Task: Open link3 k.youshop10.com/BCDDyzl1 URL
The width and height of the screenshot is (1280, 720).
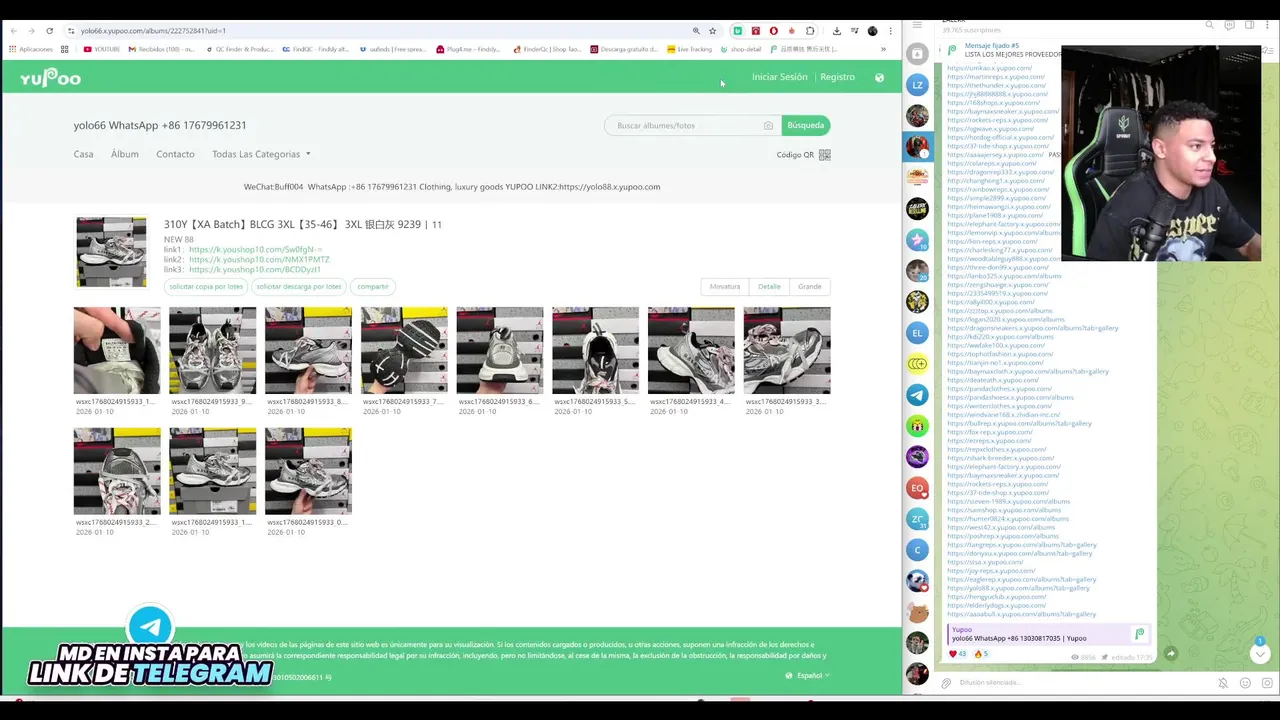Action: tap(255, 269)
